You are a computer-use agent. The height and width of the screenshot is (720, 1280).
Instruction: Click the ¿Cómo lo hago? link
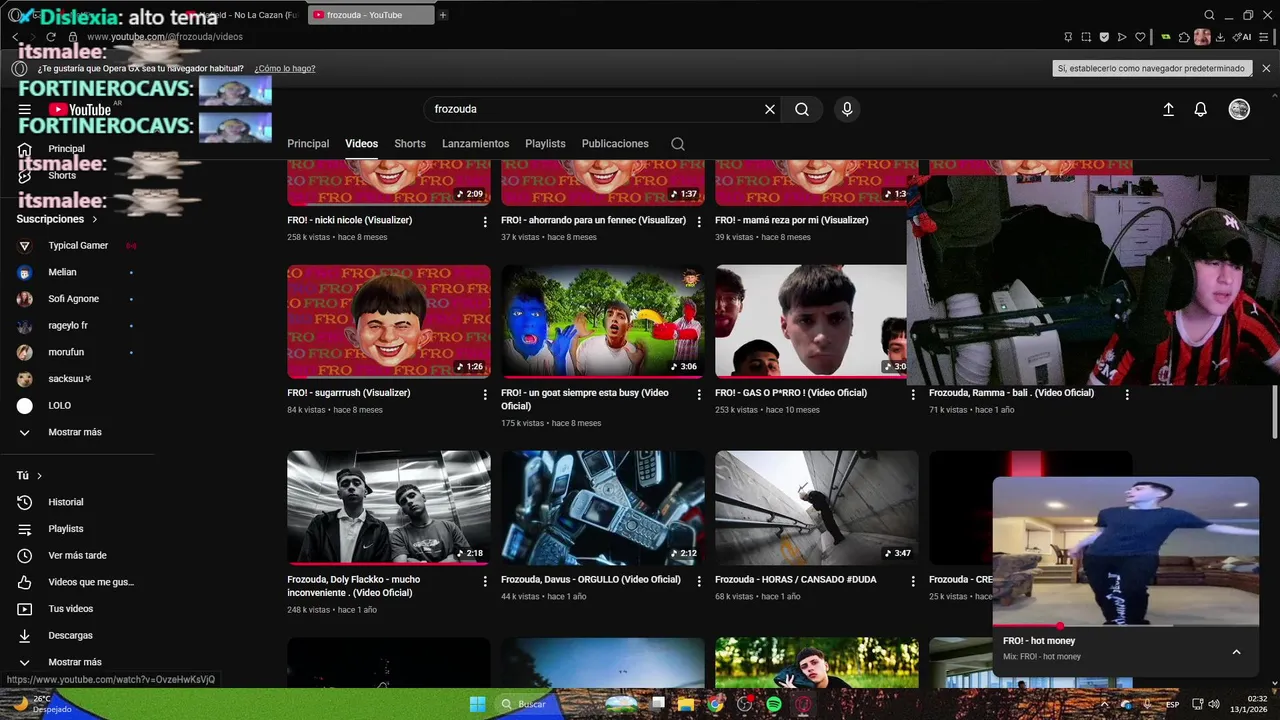[x=285, y=68]
